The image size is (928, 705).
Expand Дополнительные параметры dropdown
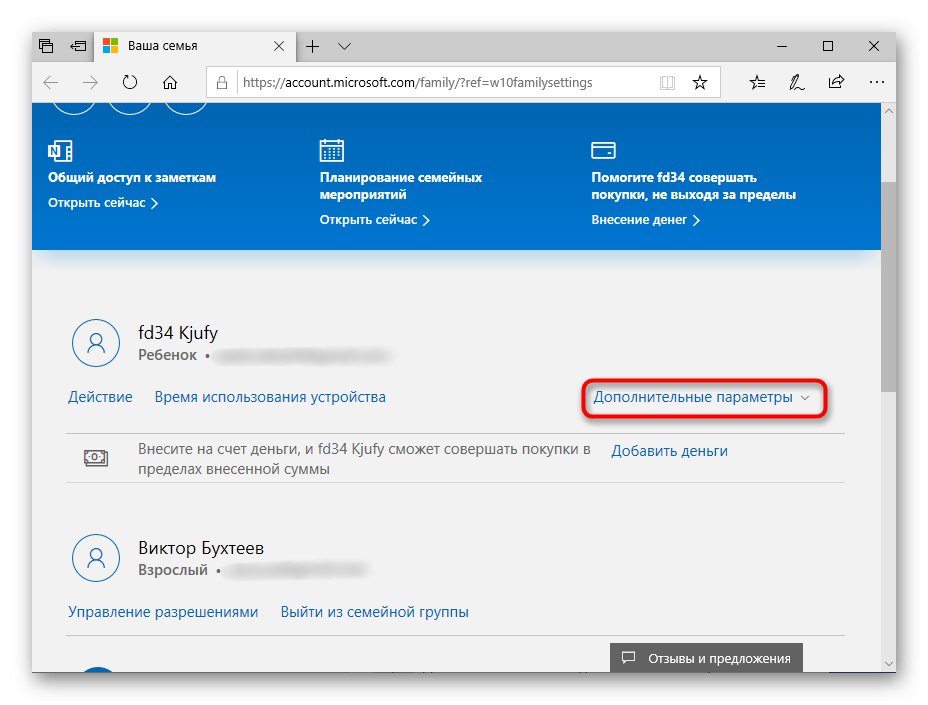(704, 398)
